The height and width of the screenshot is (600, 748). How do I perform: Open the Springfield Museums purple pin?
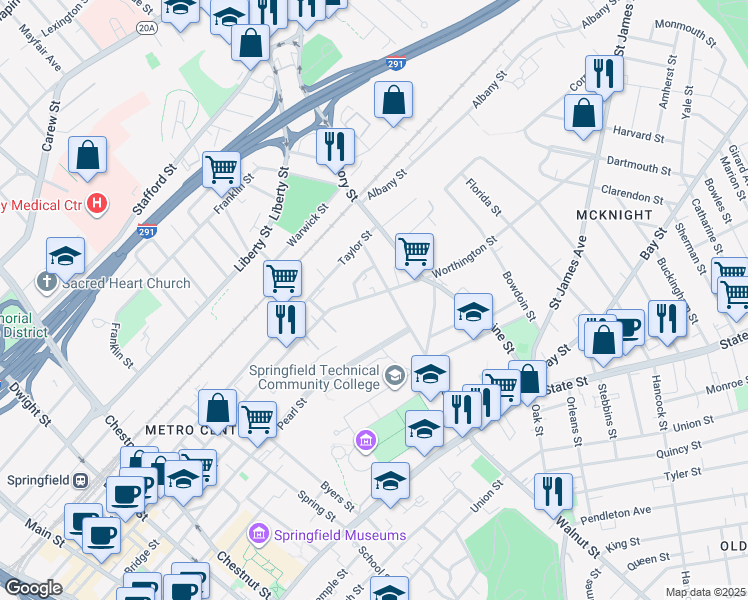(259, 533)
